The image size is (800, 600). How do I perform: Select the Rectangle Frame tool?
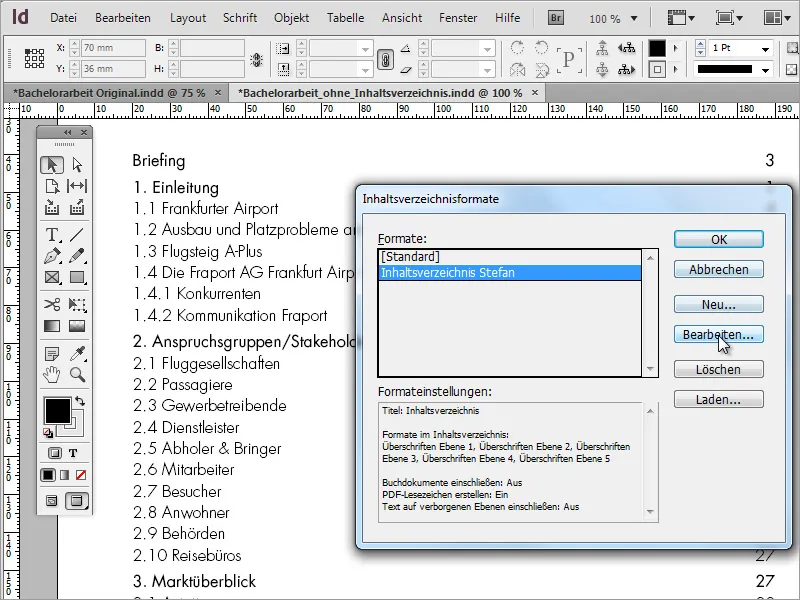pyautogui.click(x=52, y=277)
